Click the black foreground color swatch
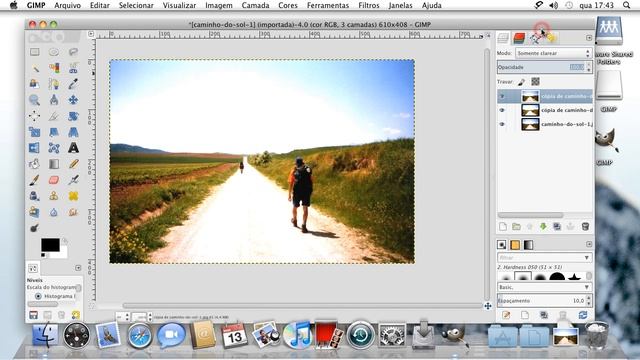The image size is (640, 360). pyautogui.click(x=50, y=245)
